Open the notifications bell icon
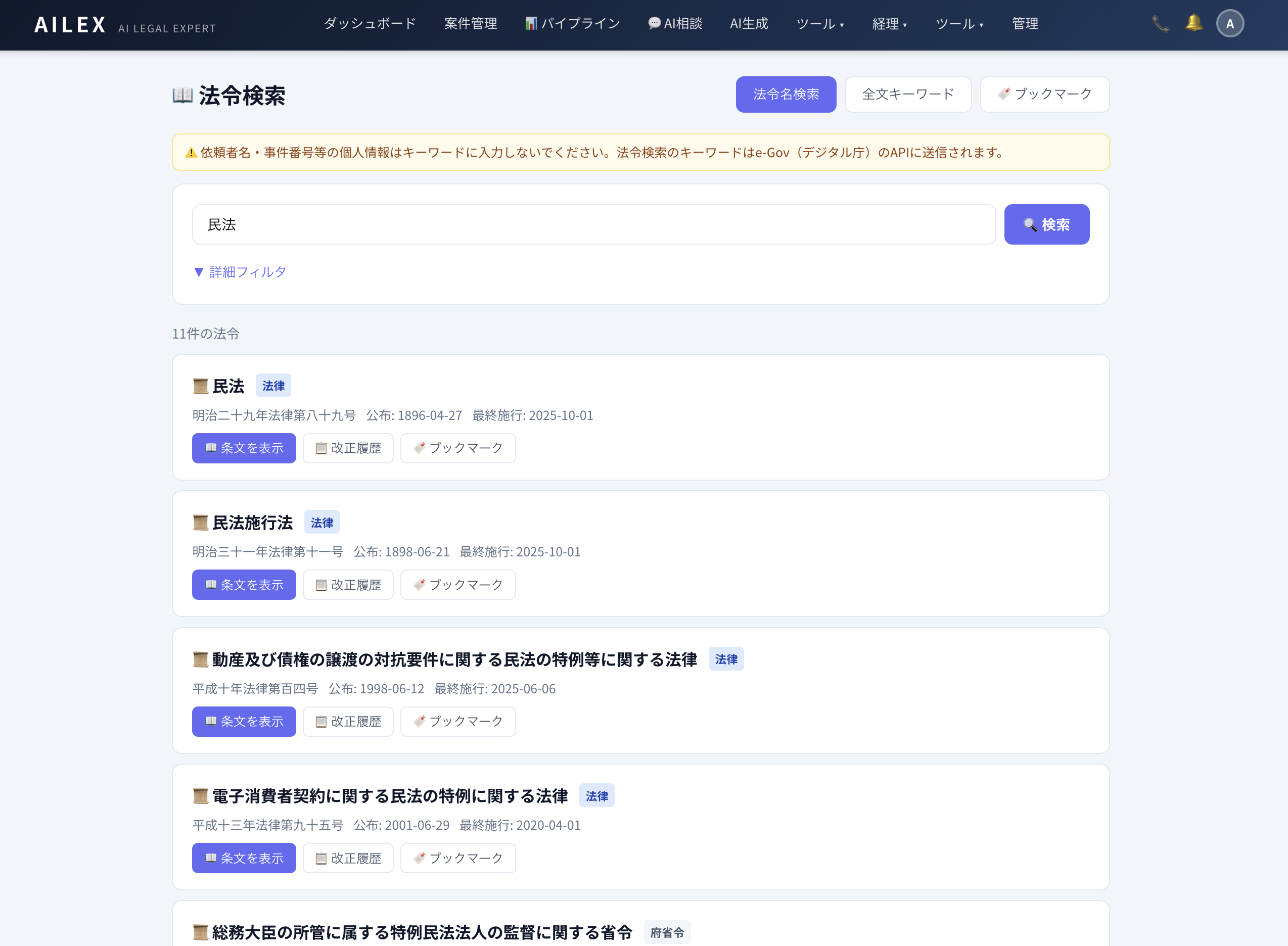The height and width of the screenshot is (946, 1288). 1194,23
